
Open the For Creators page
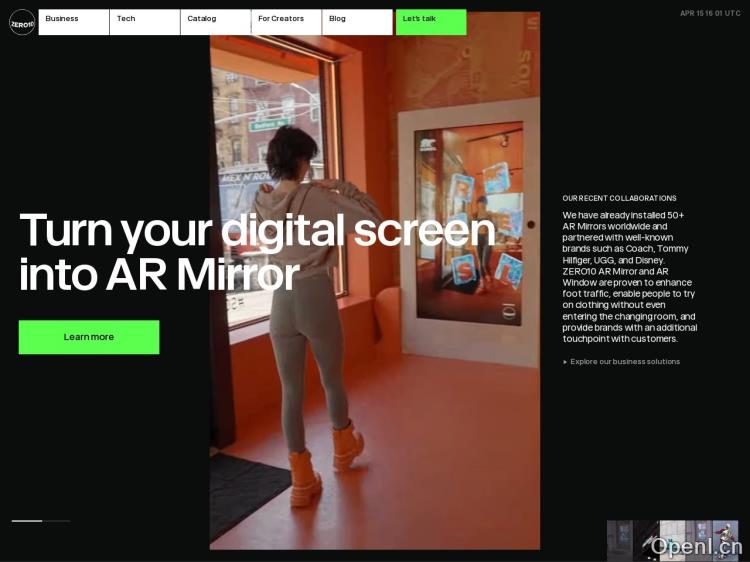click(286, 22)
